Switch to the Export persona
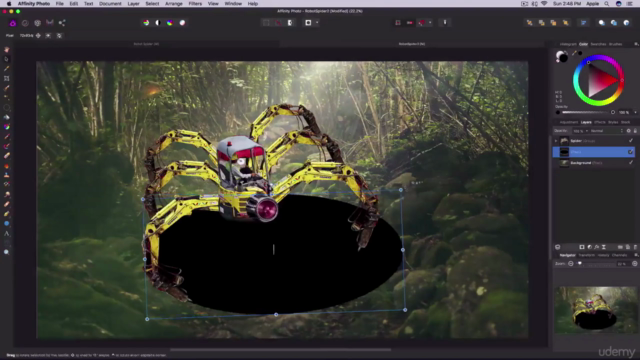Viewport: 640px width, 360px height. (x=62, y=23)
